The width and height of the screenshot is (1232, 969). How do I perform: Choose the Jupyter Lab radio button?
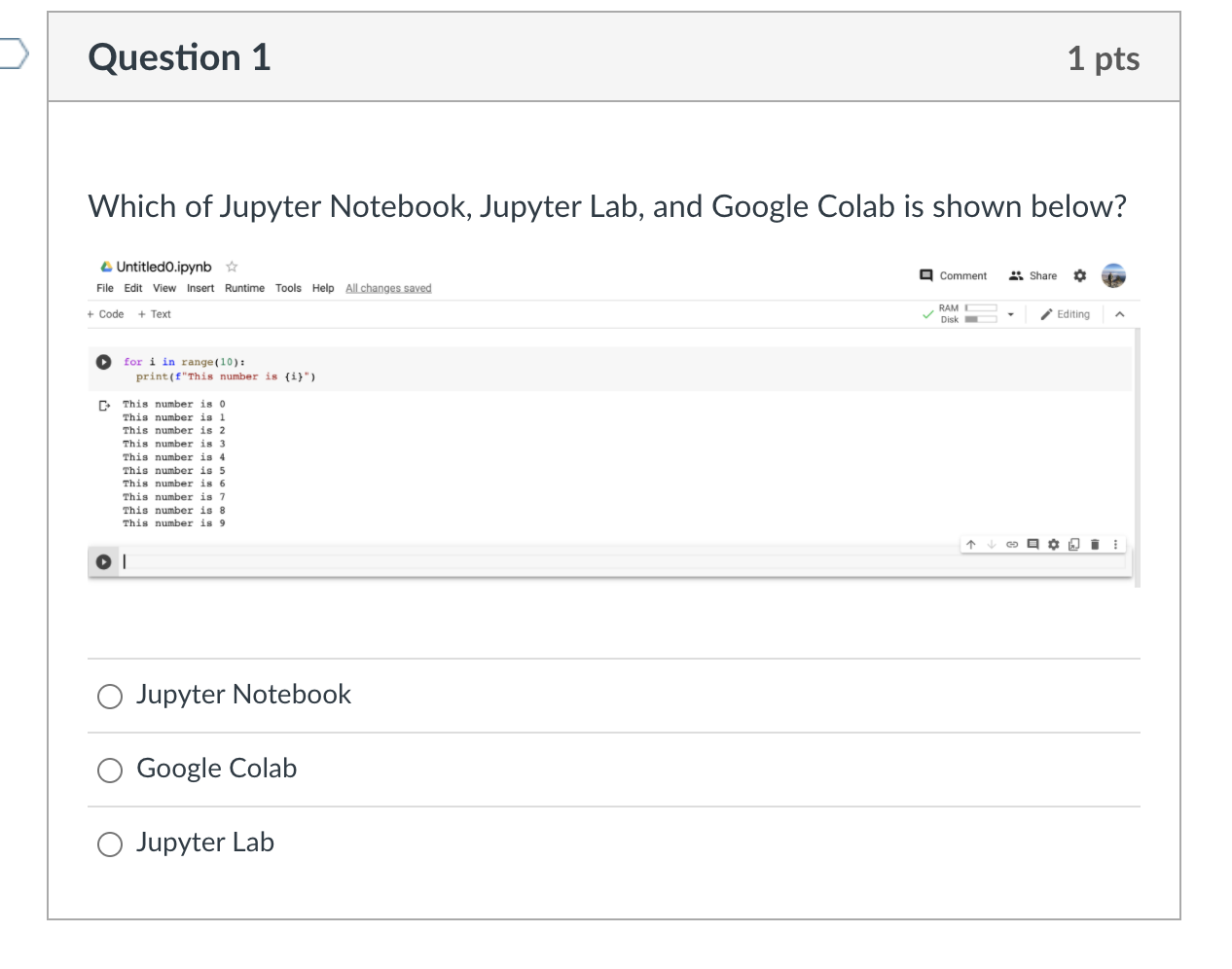click(110, 843)
